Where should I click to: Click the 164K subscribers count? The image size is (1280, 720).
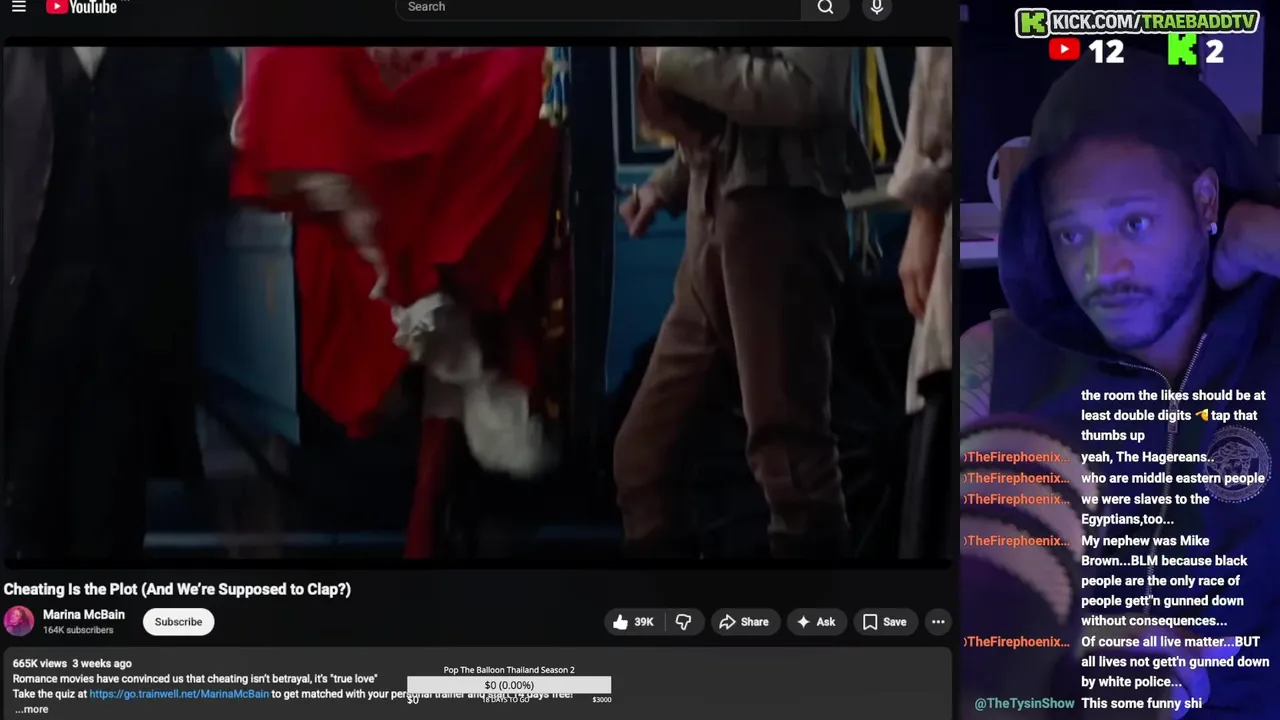(x=78, y=630)
